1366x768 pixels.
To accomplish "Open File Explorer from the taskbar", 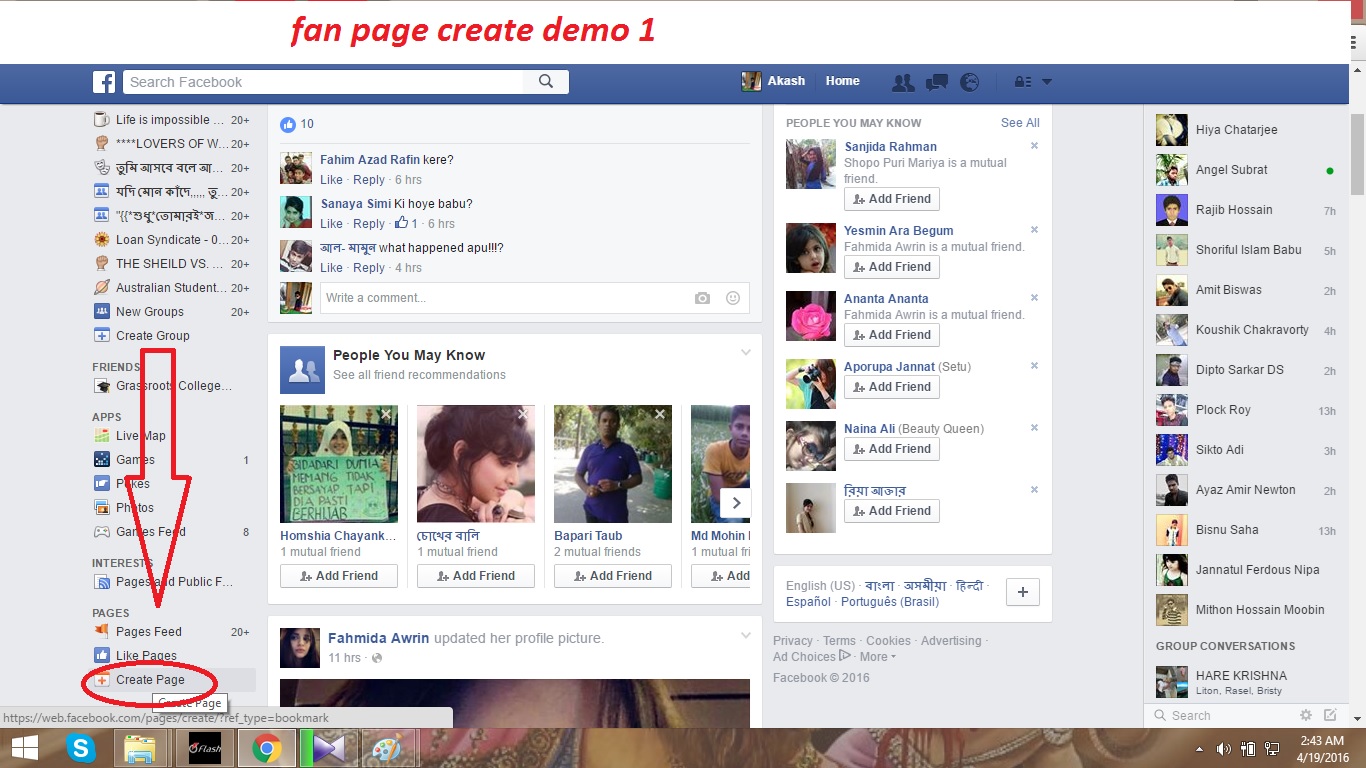I will pos(140,748).
